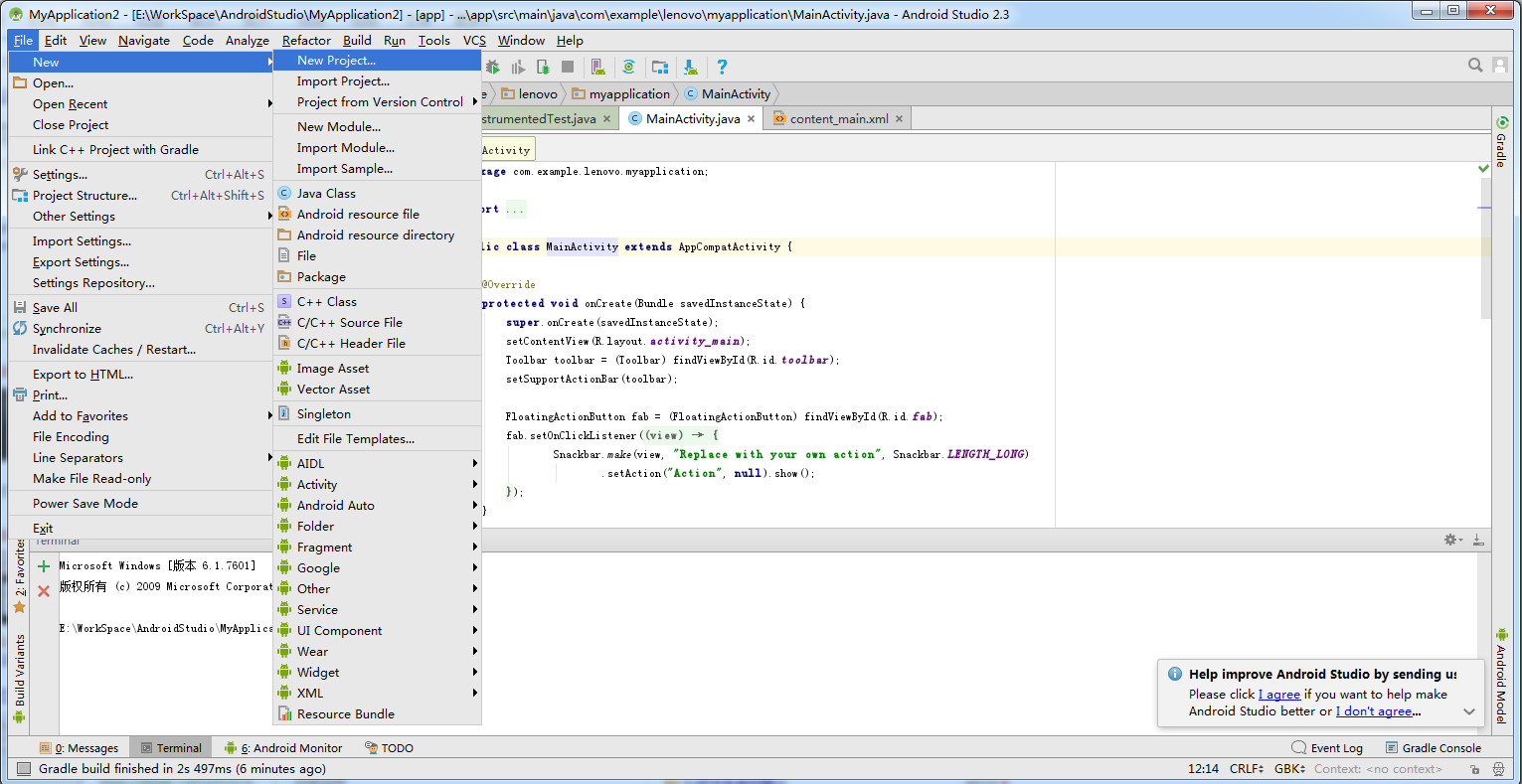Sync project with Gradle files icon
This screenshot has width=1522, height=784.
[628, 67]
